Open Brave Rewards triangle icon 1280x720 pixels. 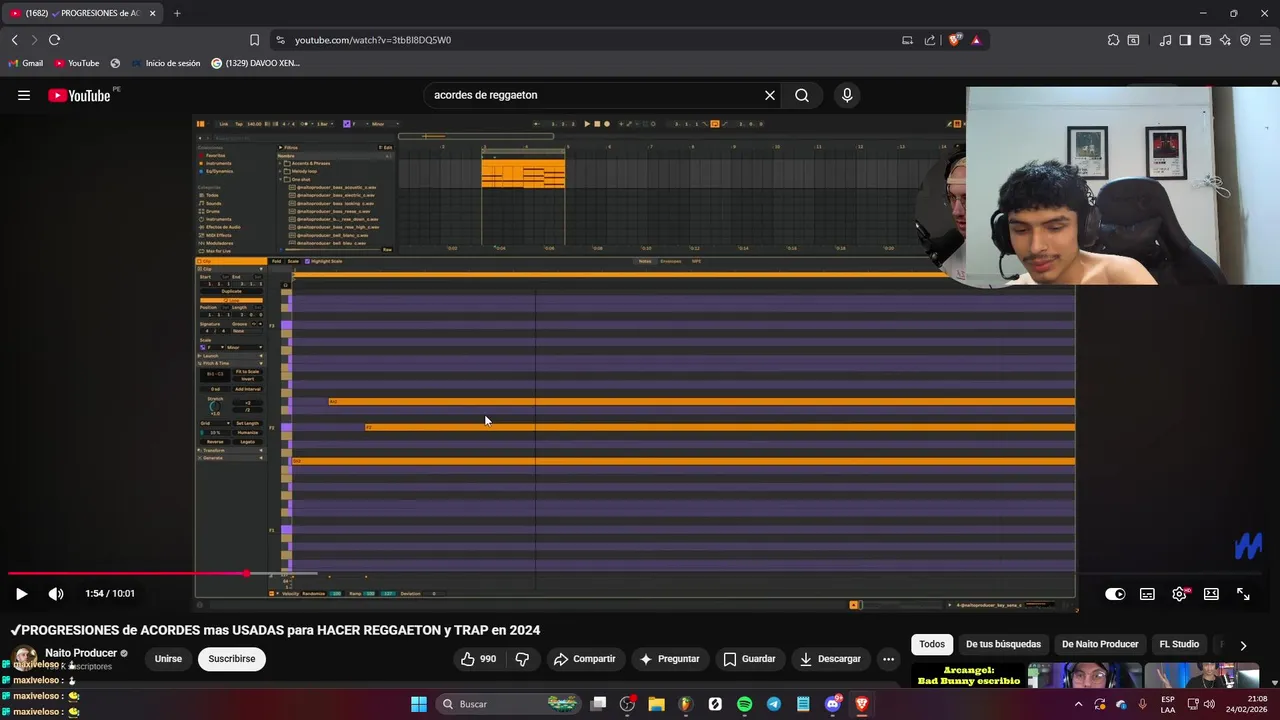pyautogui.click(x=976, y=40)
